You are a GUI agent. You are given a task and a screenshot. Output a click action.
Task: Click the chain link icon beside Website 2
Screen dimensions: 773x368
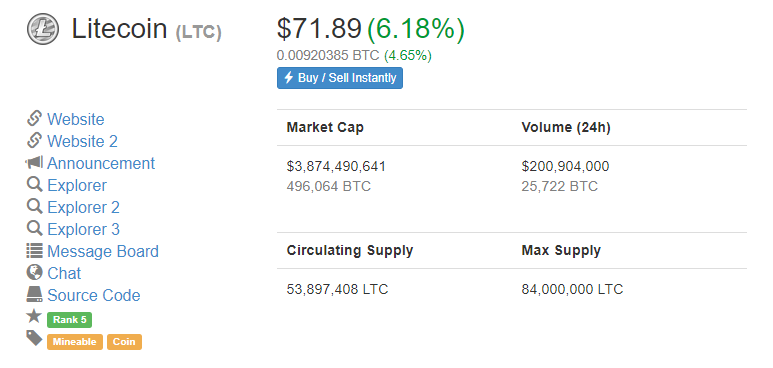[x=35, y=141]
